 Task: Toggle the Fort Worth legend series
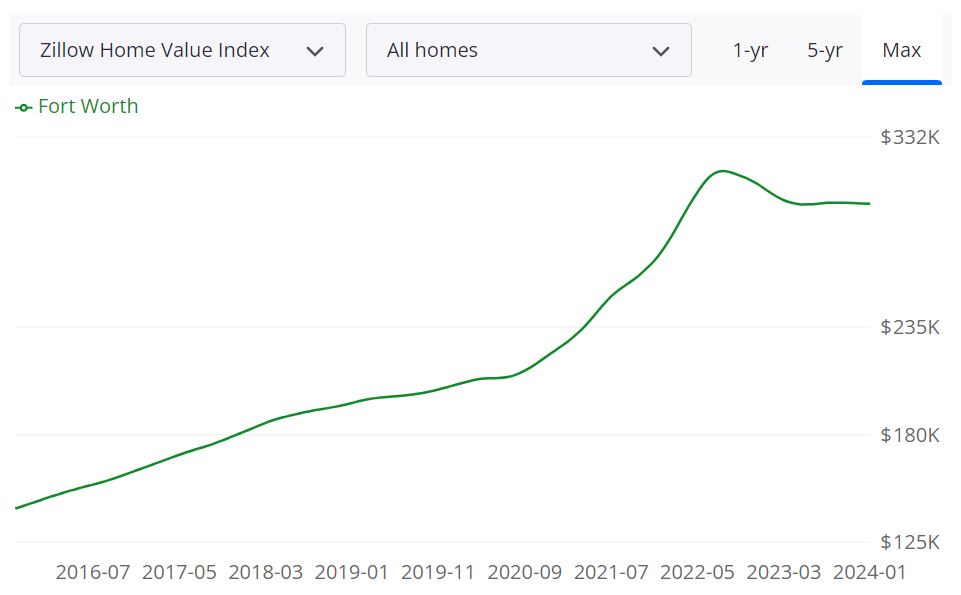(77, 107)
